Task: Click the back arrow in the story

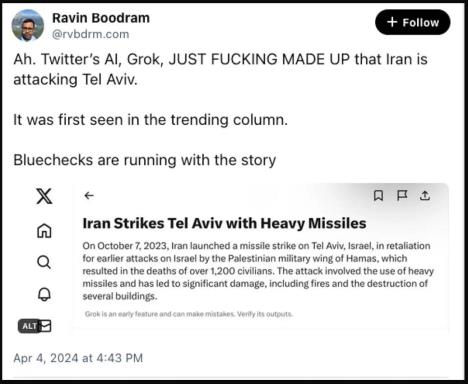Action: coord(89,195)
